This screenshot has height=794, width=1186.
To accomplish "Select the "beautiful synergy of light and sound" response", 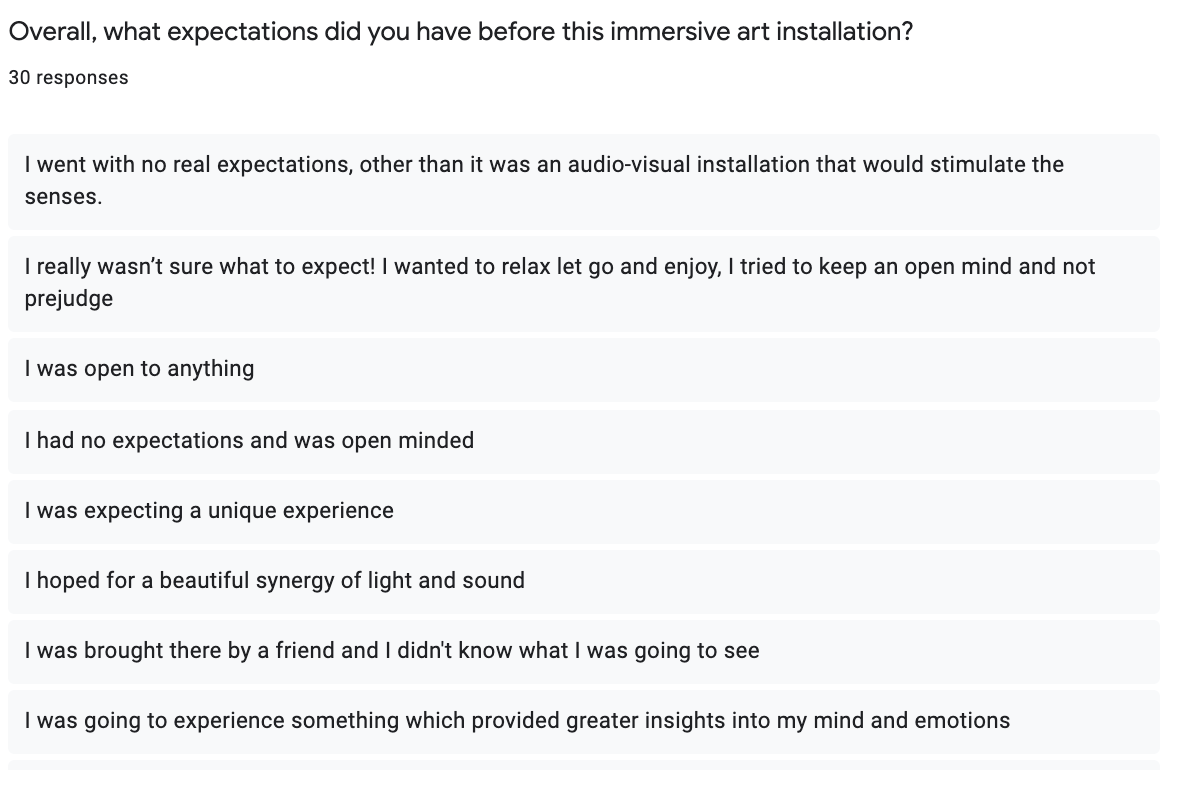I will [x=275, y=580].
